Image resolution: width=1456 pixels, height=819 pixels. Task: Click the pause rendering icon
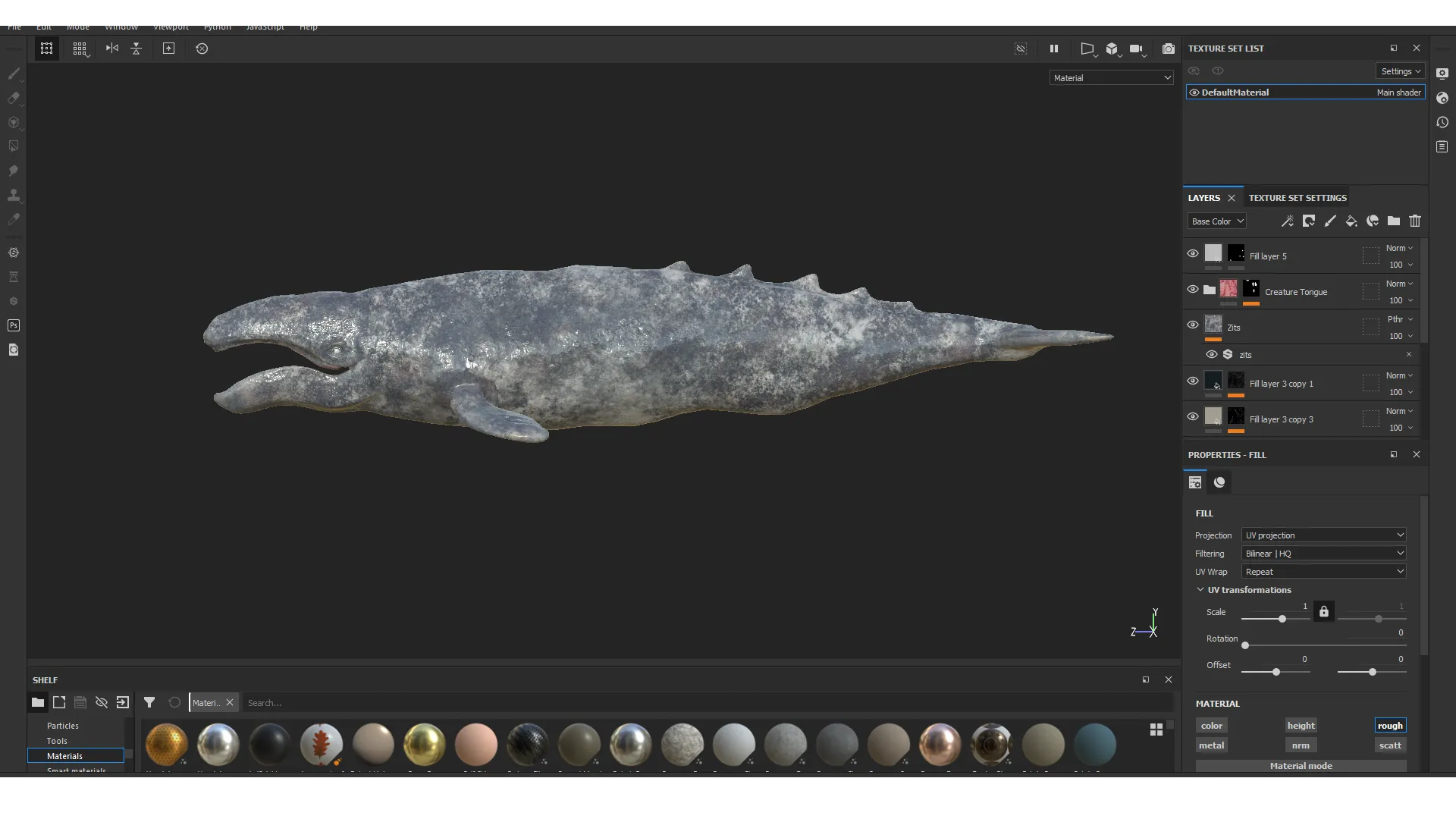click(x=1053, y=49)
